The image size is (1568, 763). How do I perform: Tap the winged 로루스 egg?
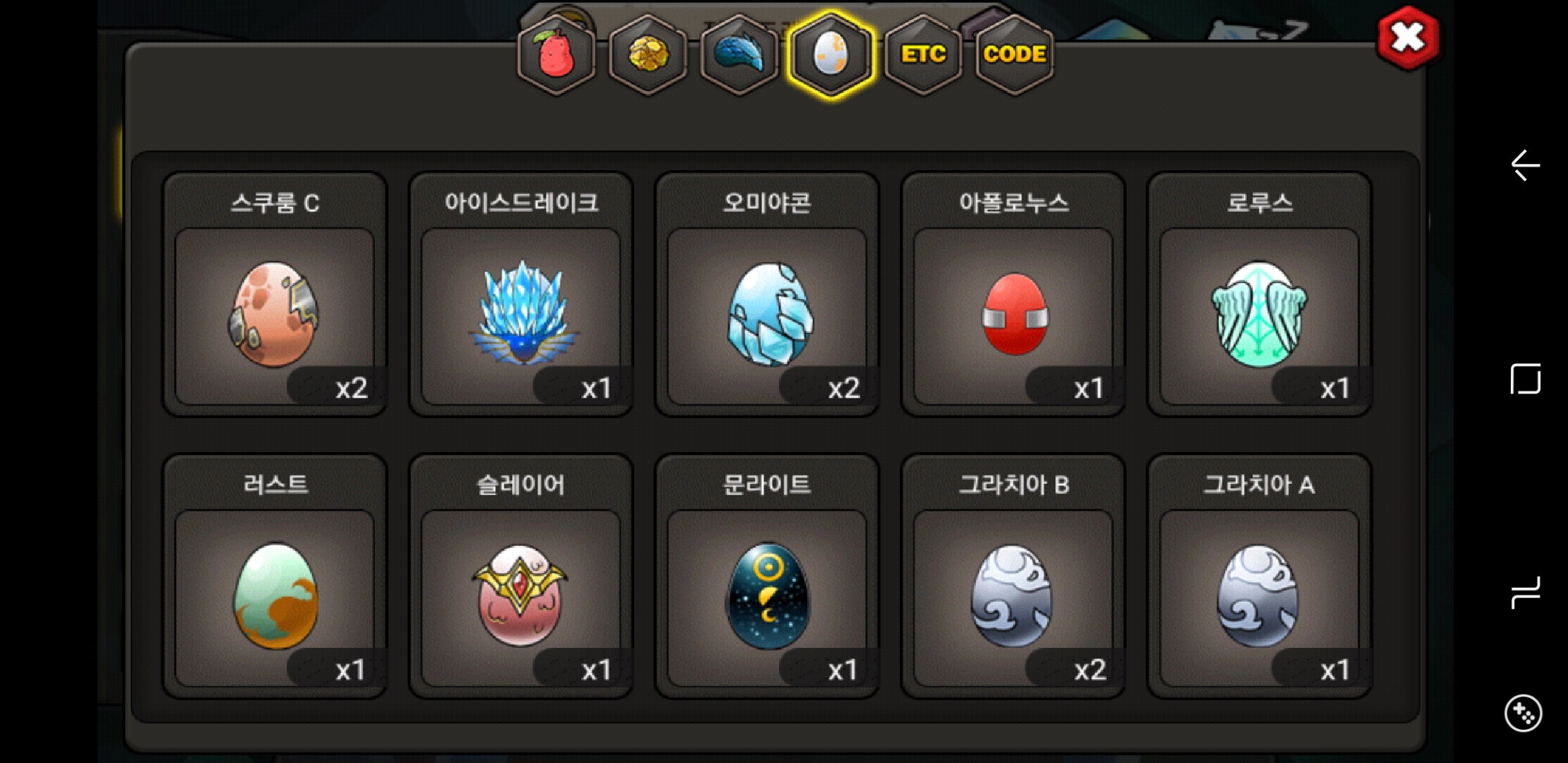1260,295
